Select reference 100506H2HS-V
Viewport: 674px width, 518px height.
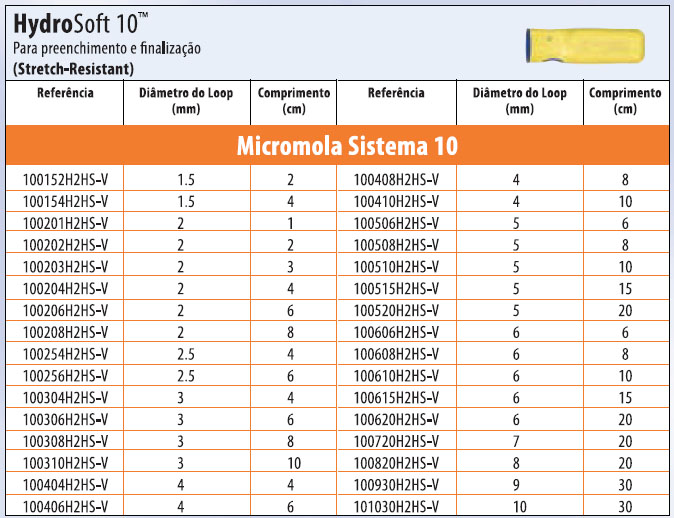click(x=396, y=224)
